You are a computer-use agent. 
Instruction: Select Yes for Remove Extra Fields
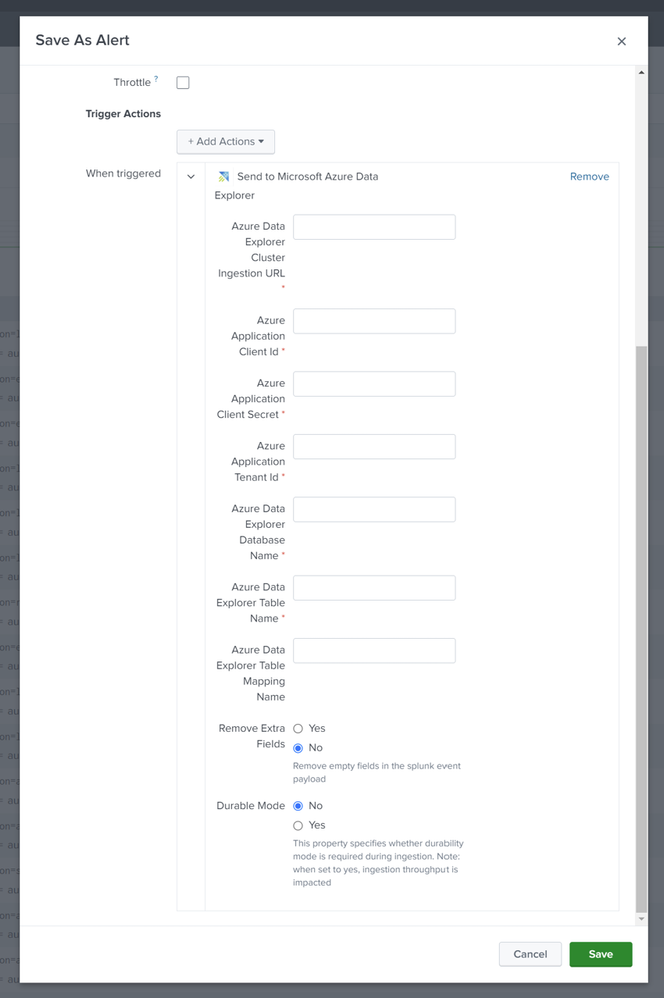(298, 729)
